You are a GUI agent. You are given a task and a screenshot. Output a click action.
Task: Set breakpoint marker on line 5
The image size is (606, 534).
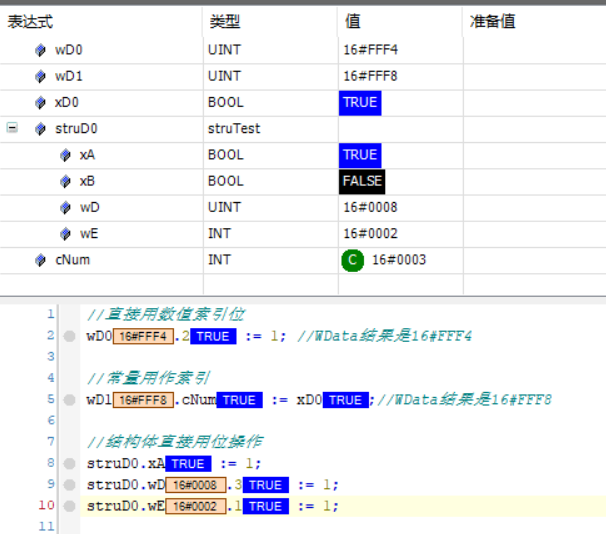[70, 400]
